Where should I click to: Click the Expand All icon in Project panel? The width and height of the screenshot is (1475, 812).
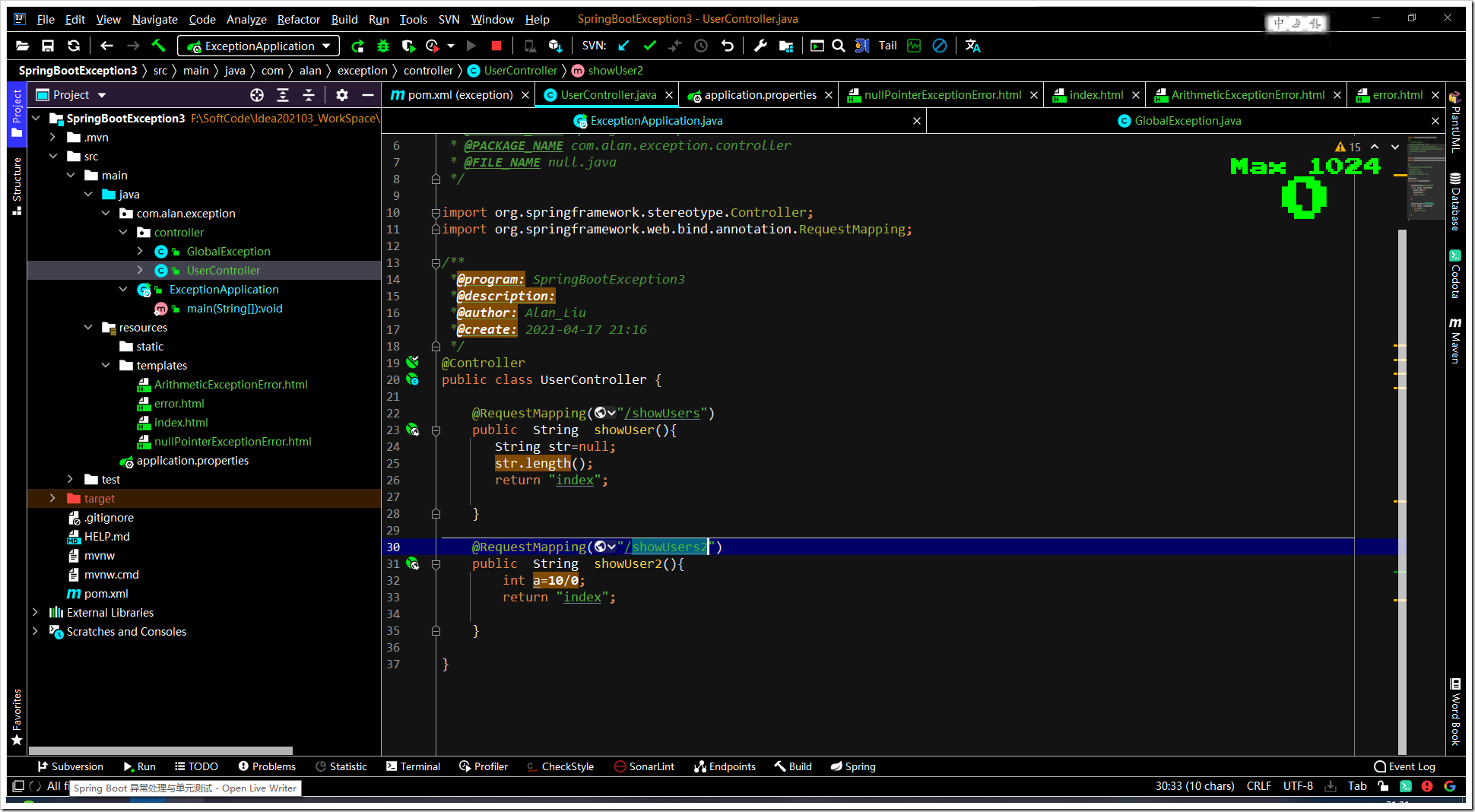[x=283, y=95]
